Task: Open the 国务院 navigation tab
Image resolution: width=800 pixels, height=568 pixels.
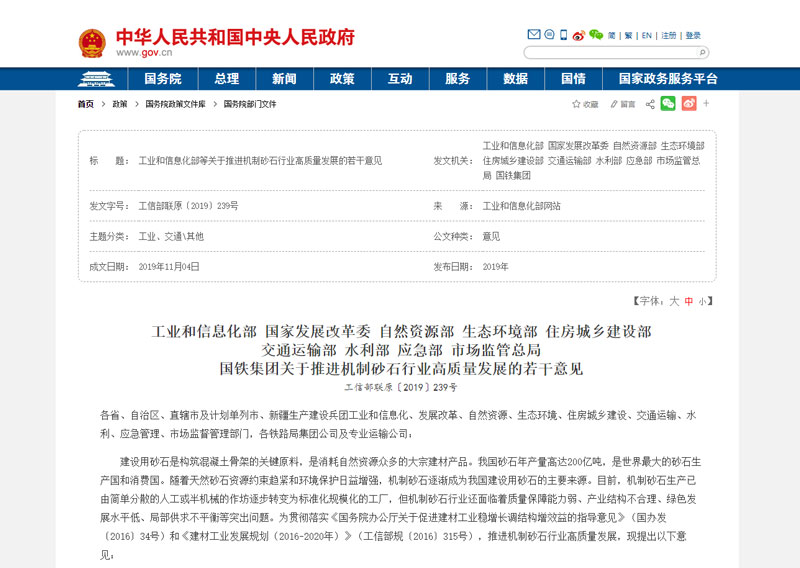Action: pos(163,79)
